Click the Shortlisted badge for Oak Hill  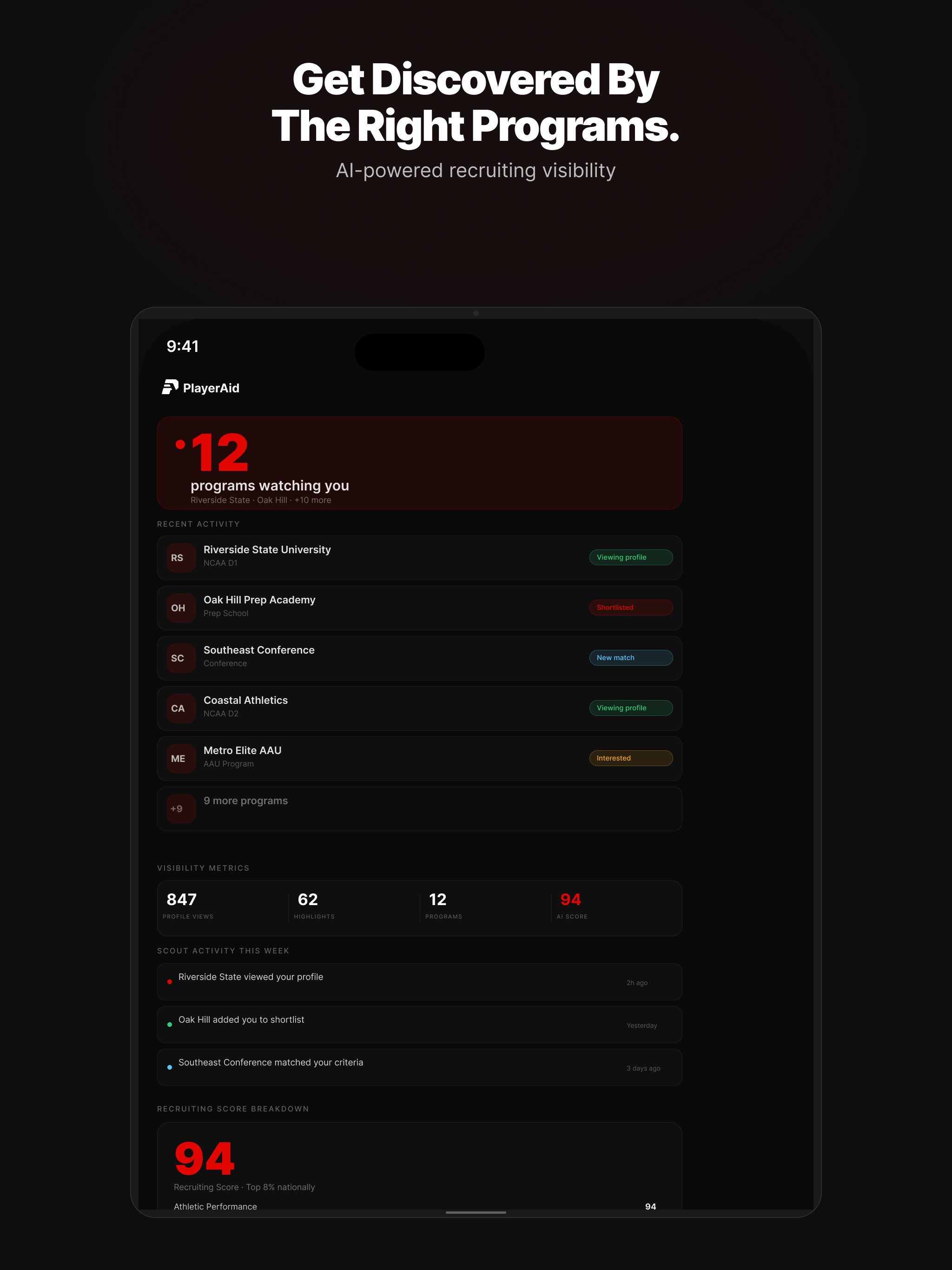point(631,608)
